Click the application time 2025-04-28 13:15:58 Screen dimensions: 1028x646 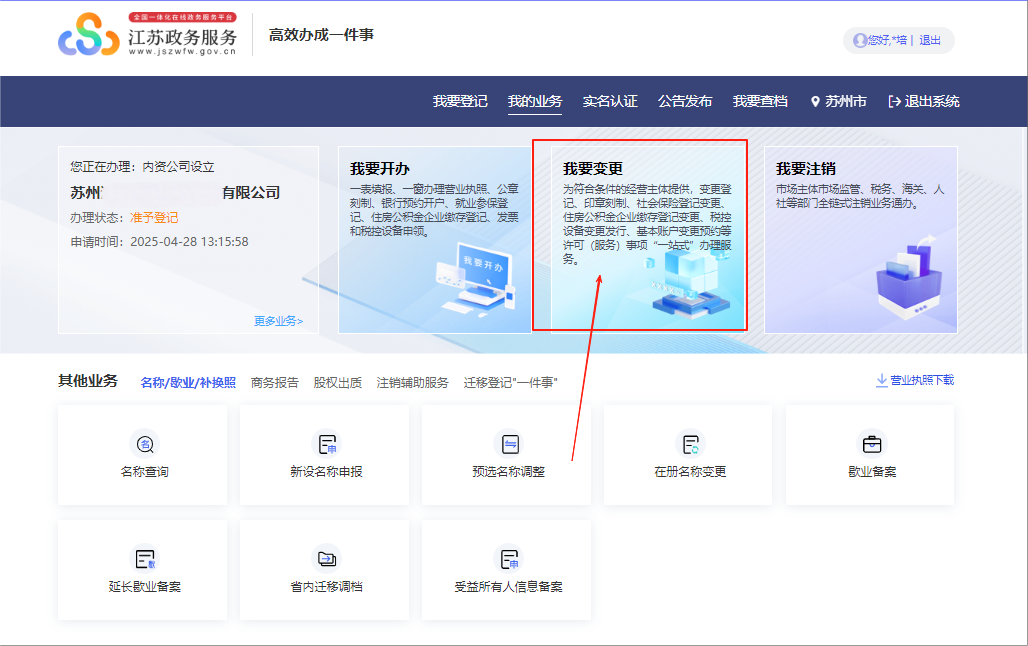(x=189, y=242)
